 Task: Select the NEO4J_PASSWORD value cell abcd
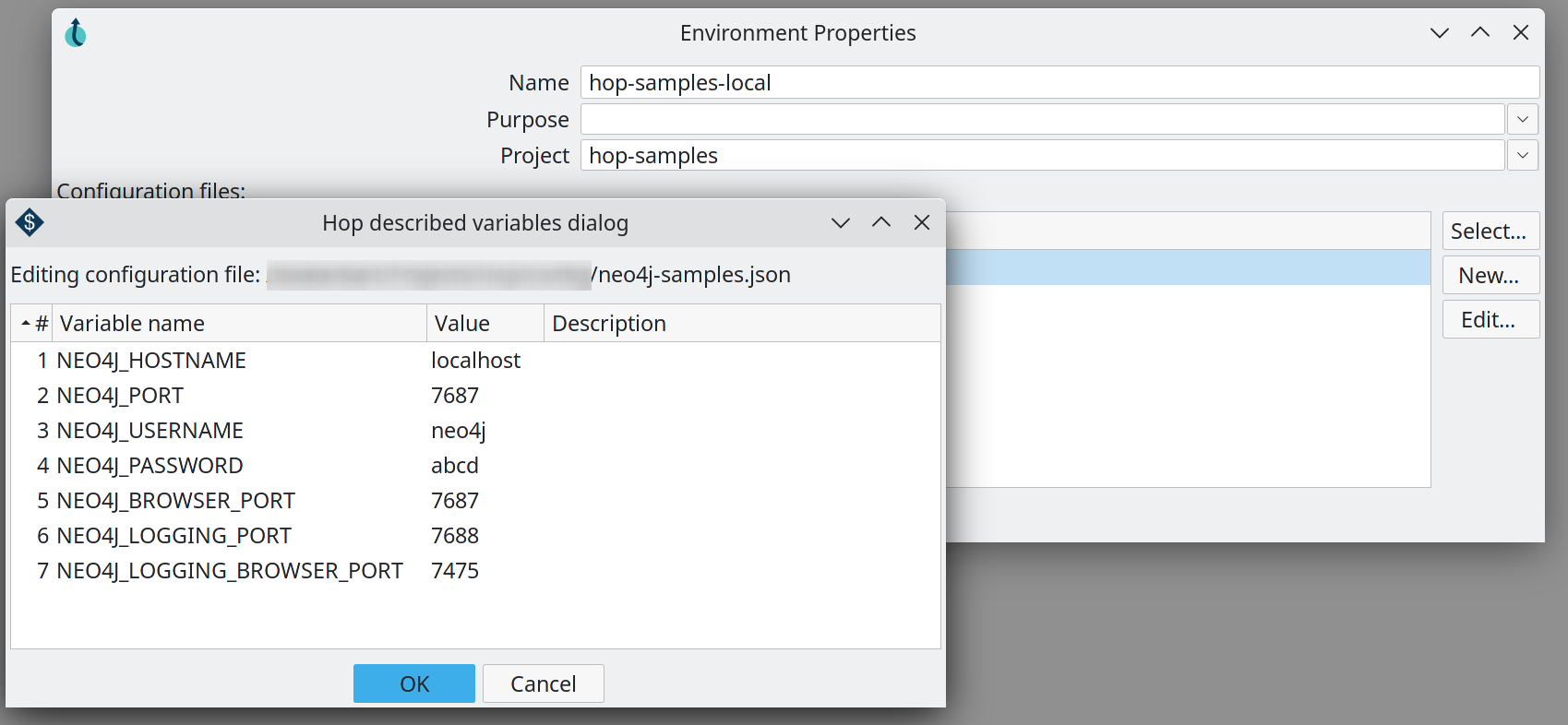tap(455, 466)
